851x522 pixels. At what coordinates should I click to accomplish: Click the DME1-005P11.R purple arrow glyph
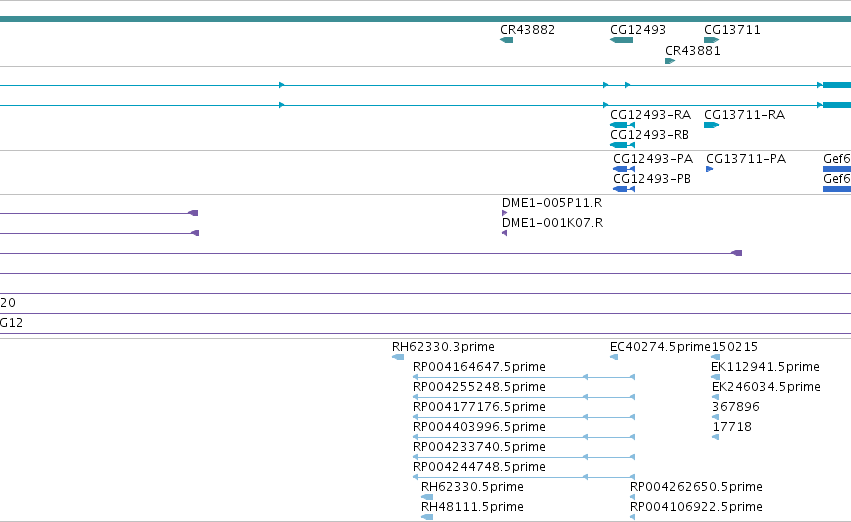(x=505, y=213)
